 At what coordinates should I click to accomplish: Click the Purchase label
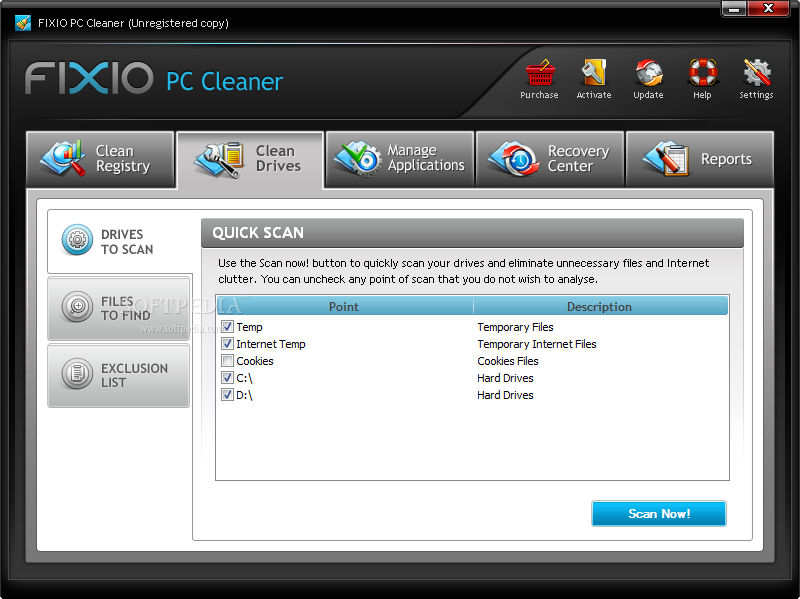[539, 95]
